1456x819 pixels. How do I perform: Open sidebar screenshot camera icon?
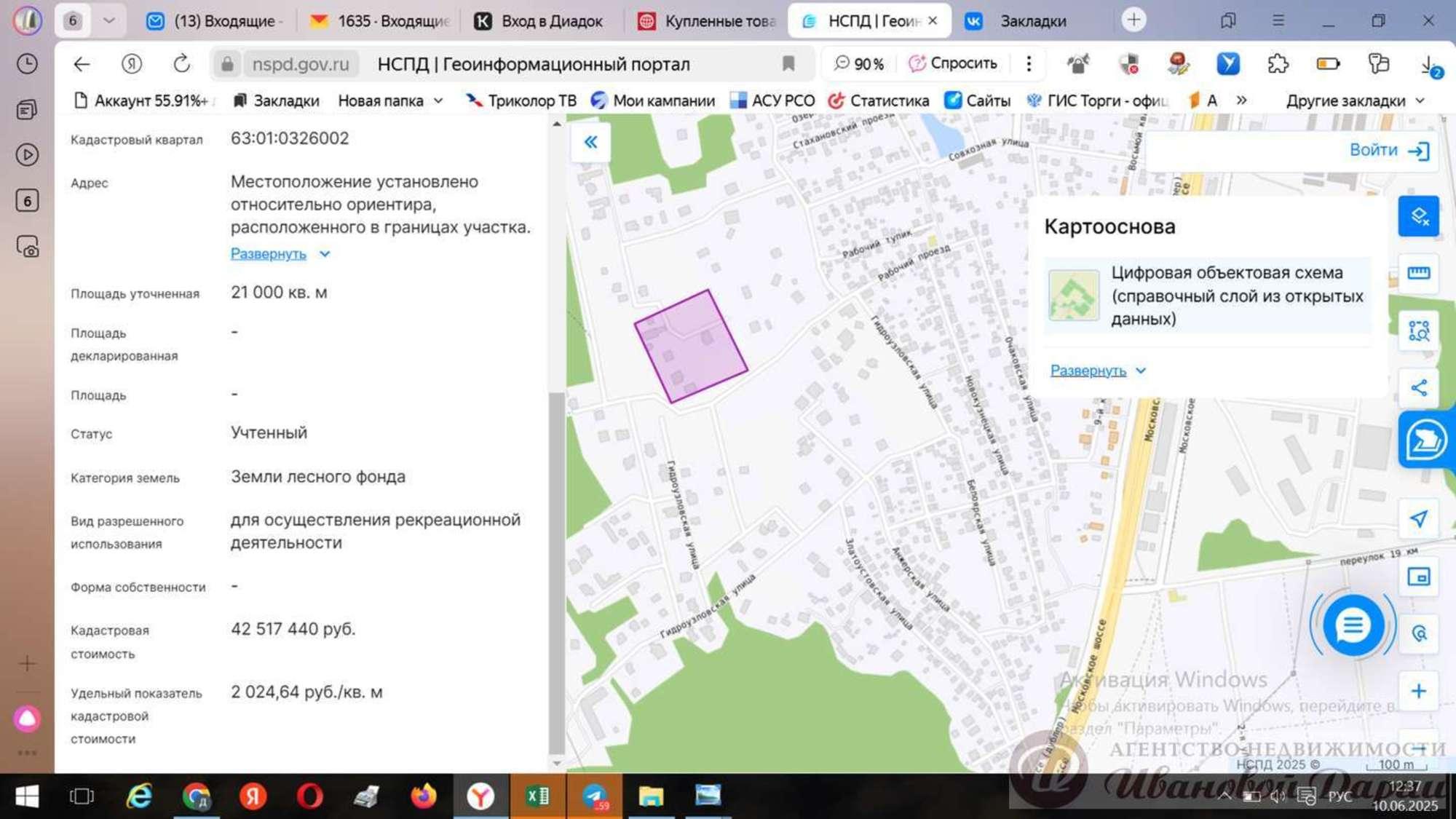tap(27, 247)
